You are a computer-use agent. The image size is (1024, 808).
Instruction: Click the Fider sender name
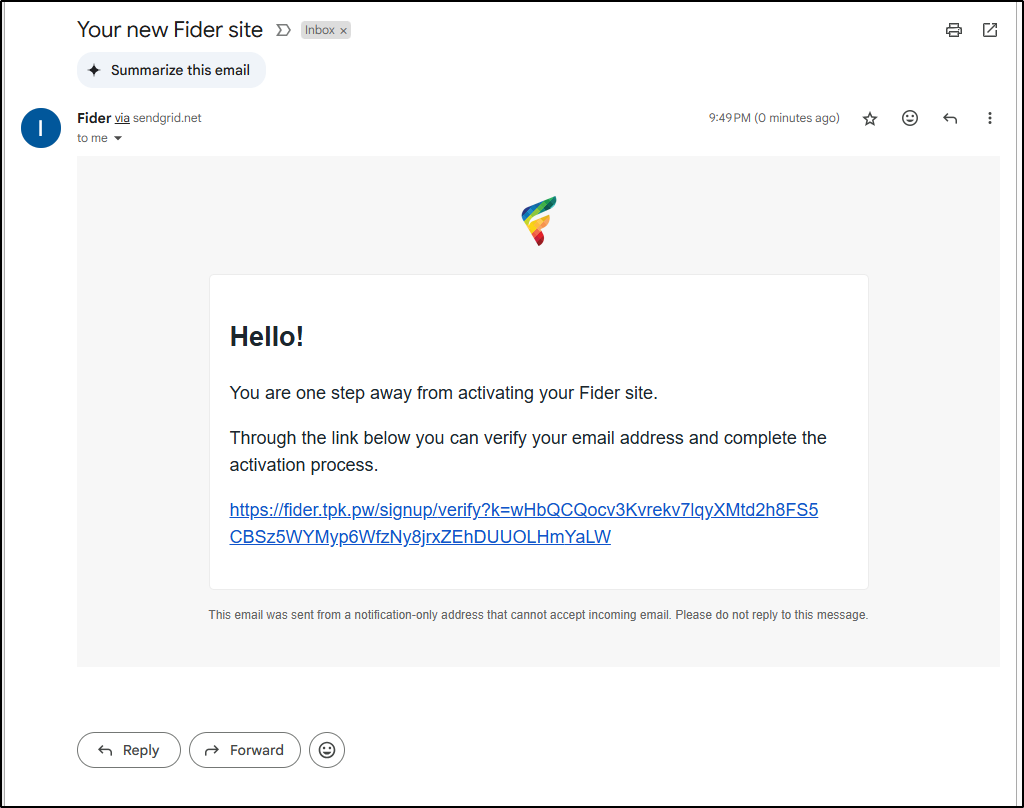point(94,118)
